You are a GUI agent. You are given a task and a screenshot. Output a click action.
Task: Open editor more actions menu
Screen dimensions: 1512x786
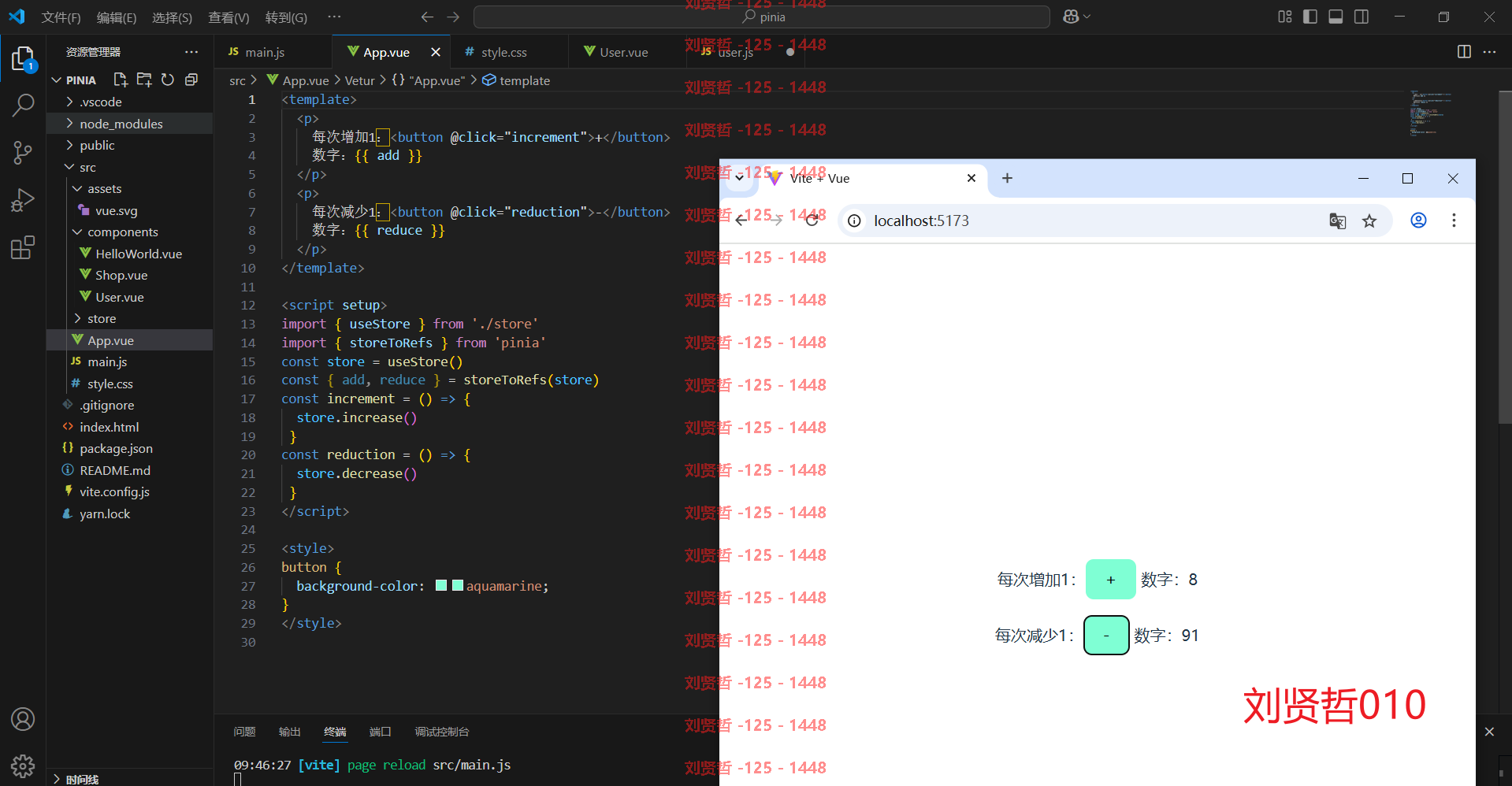pos(1489,52)
